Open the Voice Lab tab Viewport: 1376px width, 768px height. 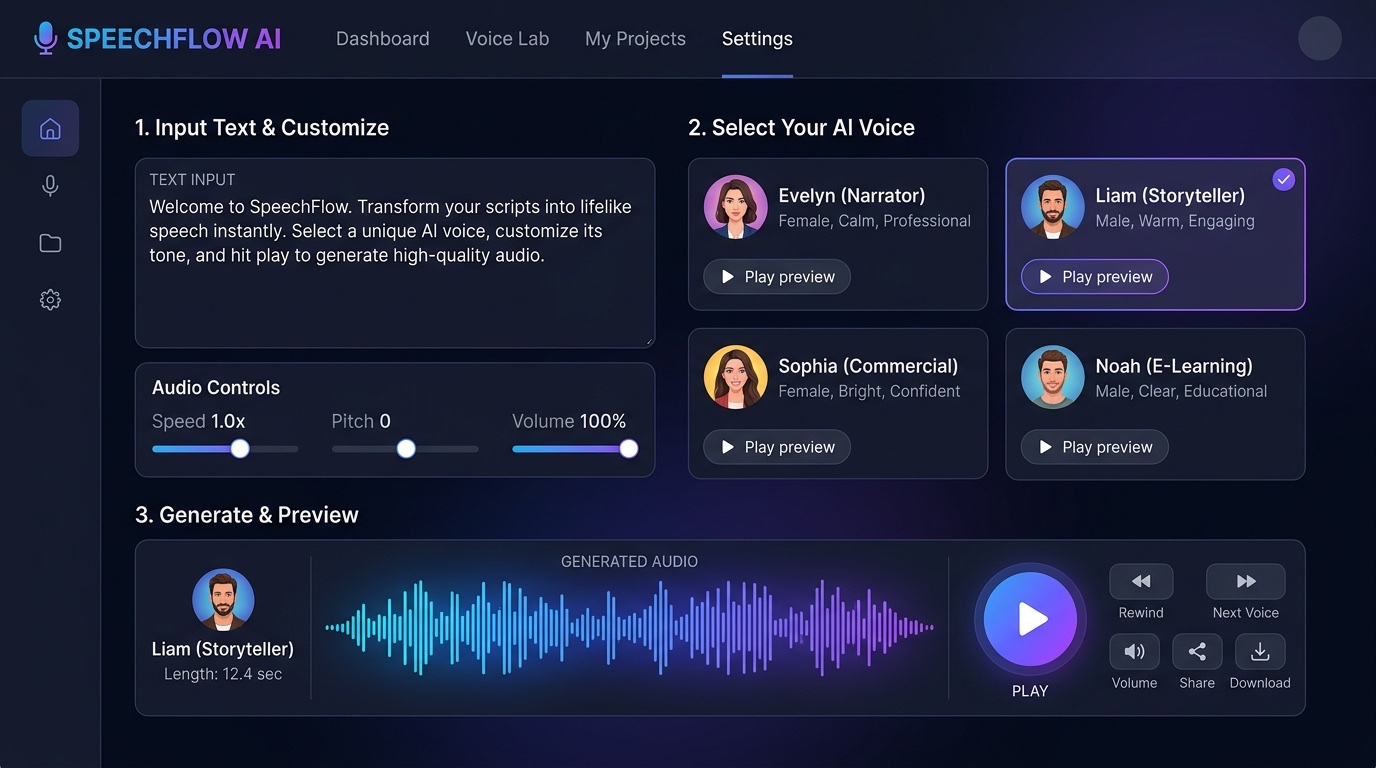tap(507, 38)
